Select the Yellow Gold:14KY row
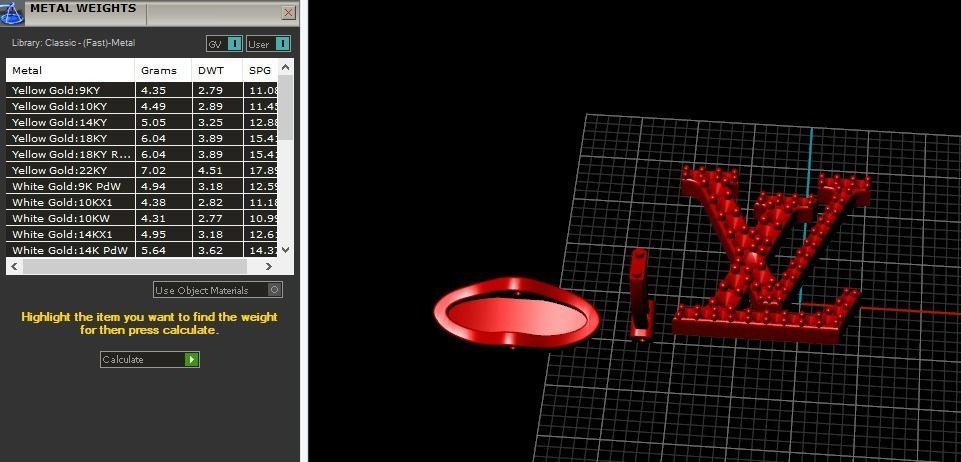This screenshot has width=961, height=462. click(x=142, y=122)
